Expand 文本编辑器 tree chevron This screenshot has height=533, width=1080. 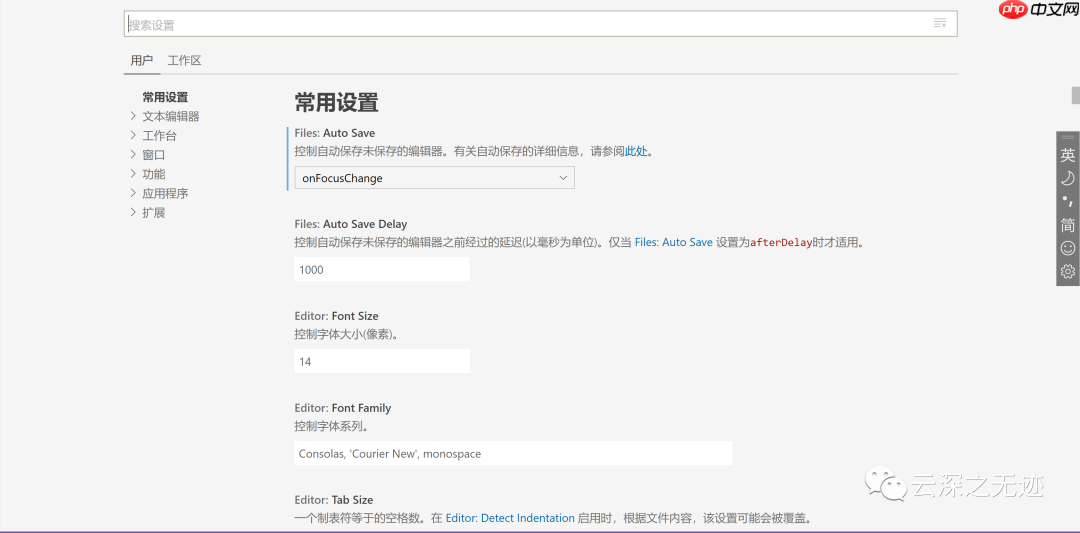[x=133, y=116]
